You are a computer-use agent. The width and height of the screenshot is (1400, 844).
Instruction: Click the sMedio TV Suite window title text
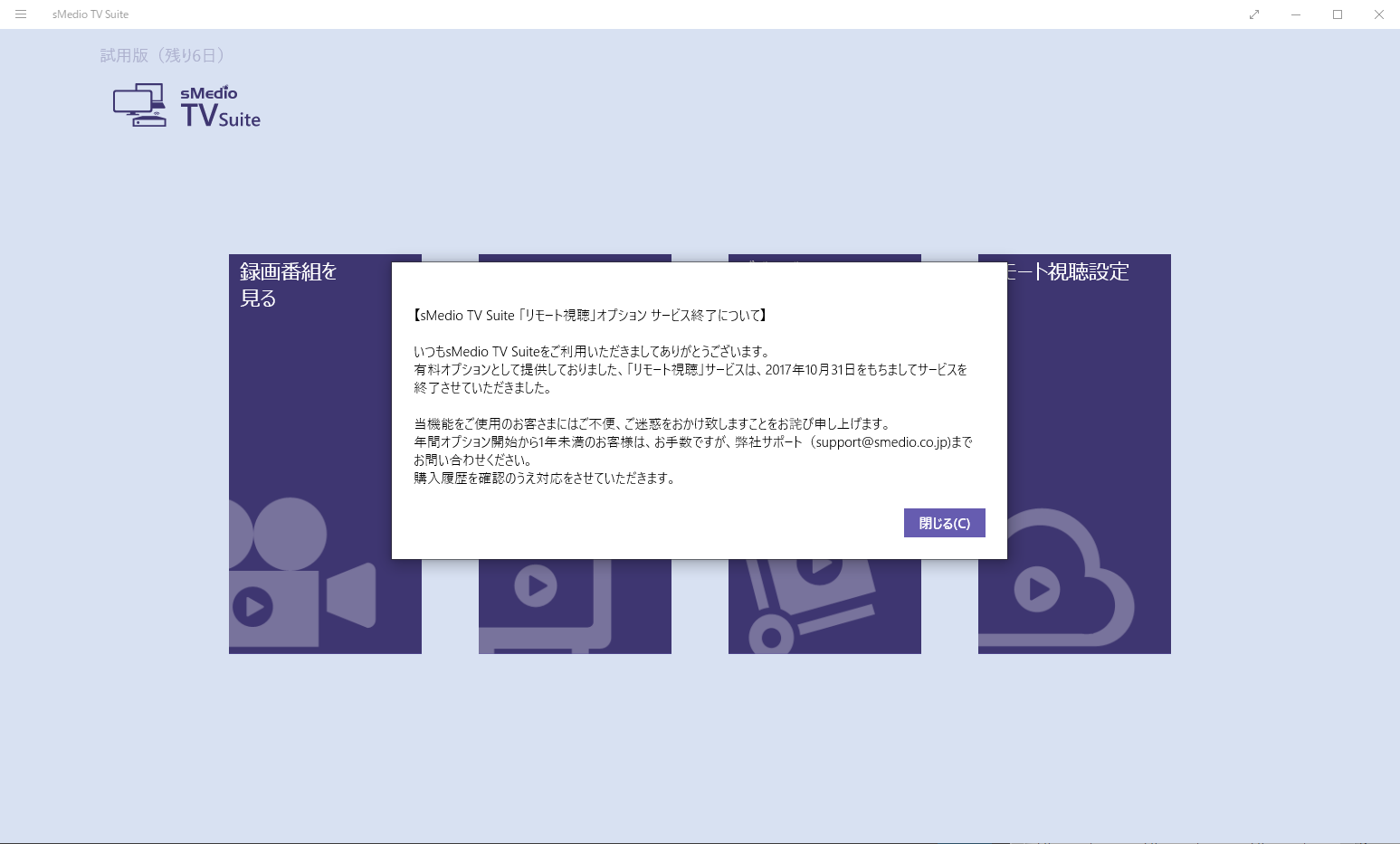tap(90, 14)
